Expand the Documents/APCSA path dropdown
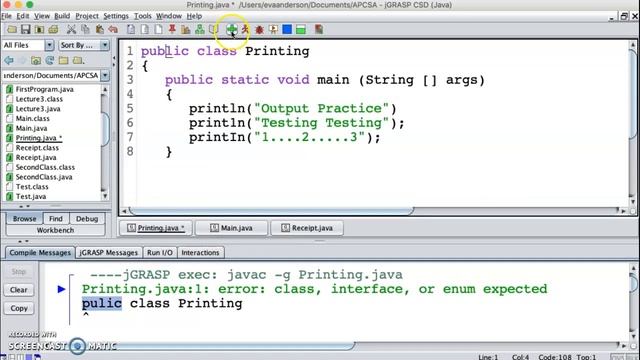Screen dimensions: 640x360 click(x=105, y=76)
